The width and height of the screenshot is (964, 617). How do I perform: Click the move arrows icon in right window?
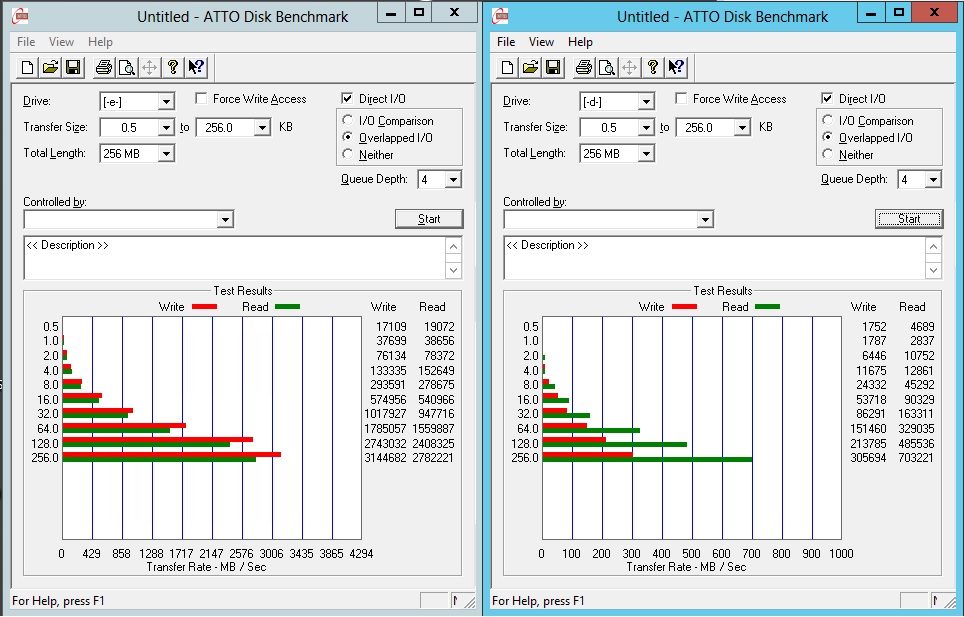coord(630,67)
